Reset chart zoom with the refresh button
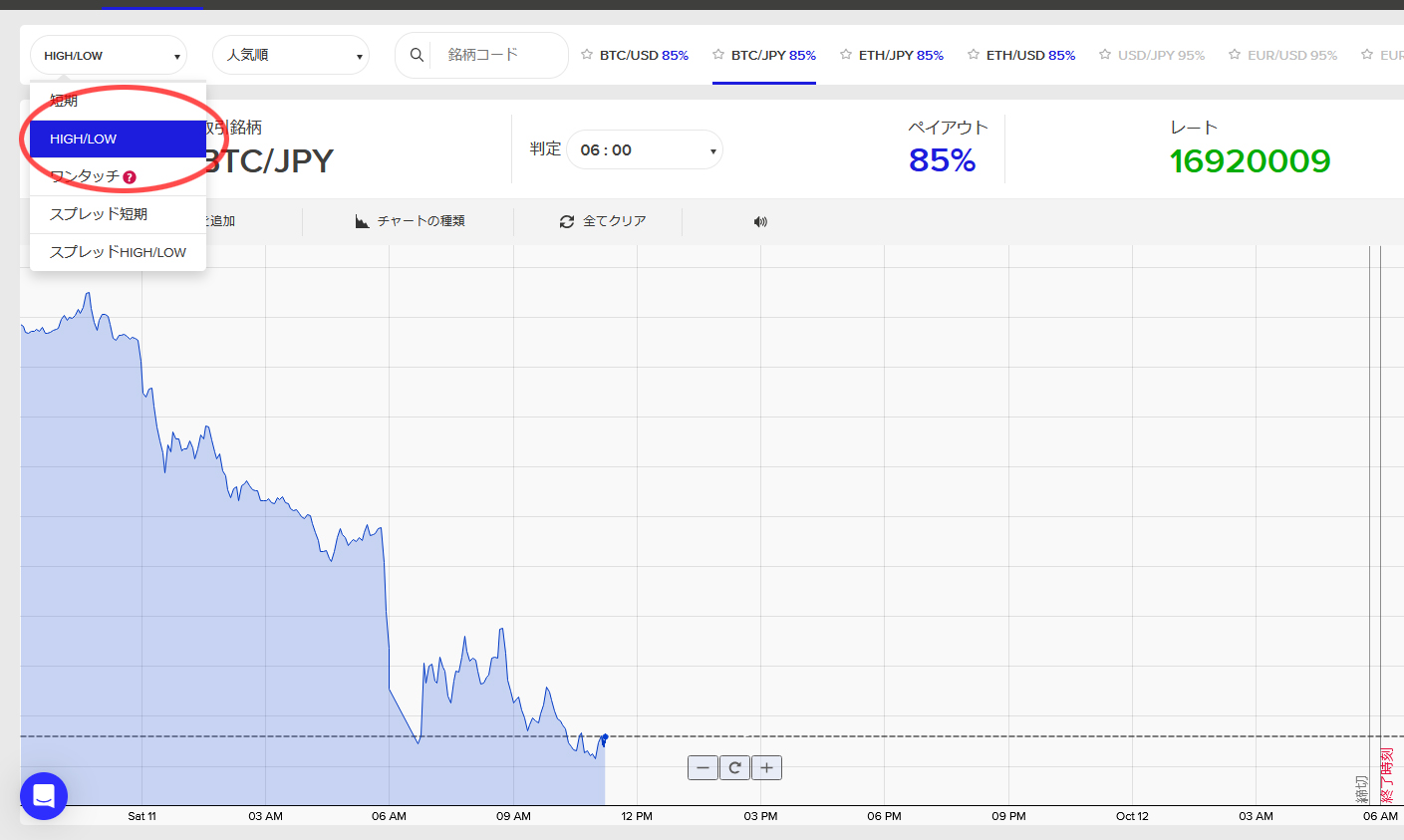This screenshot has height=840, width=1404. [x=734, y=767]
